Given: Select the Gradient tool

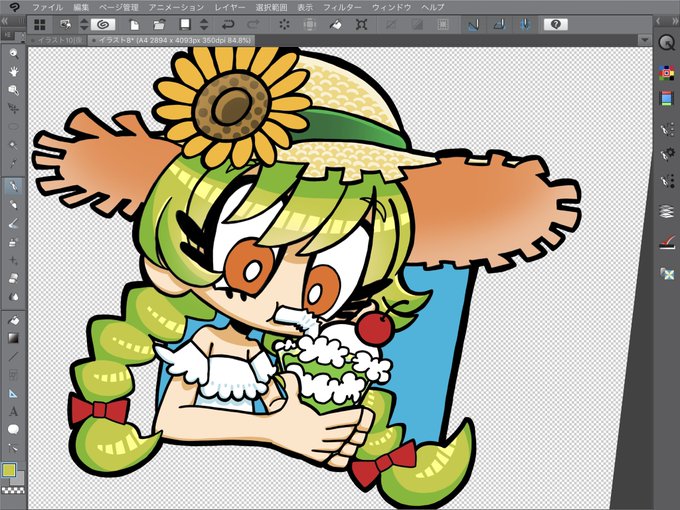Looking at the screenshot, I should 13,338.
